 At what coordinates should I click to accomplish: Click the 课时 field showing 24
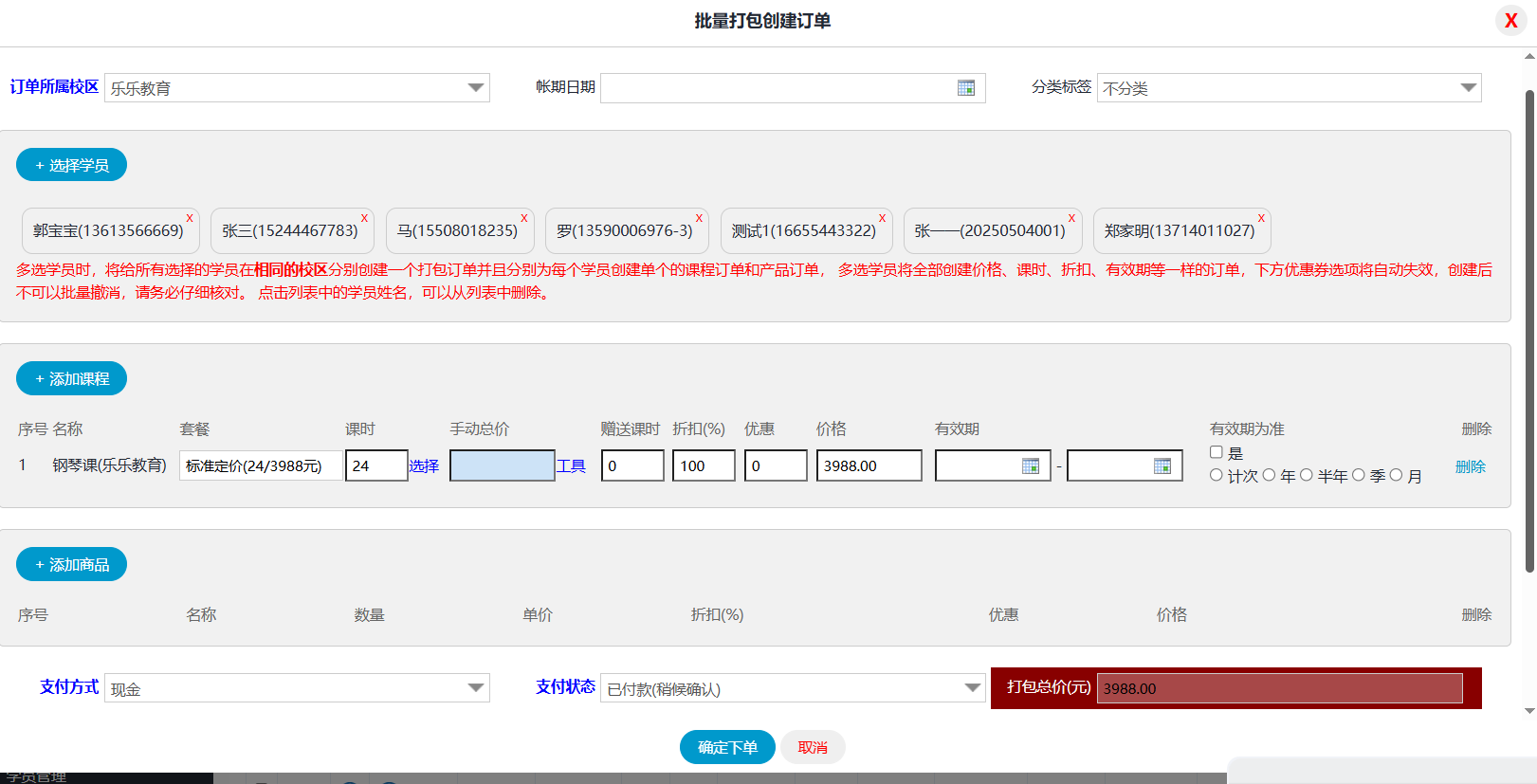[x=376, y=465]
